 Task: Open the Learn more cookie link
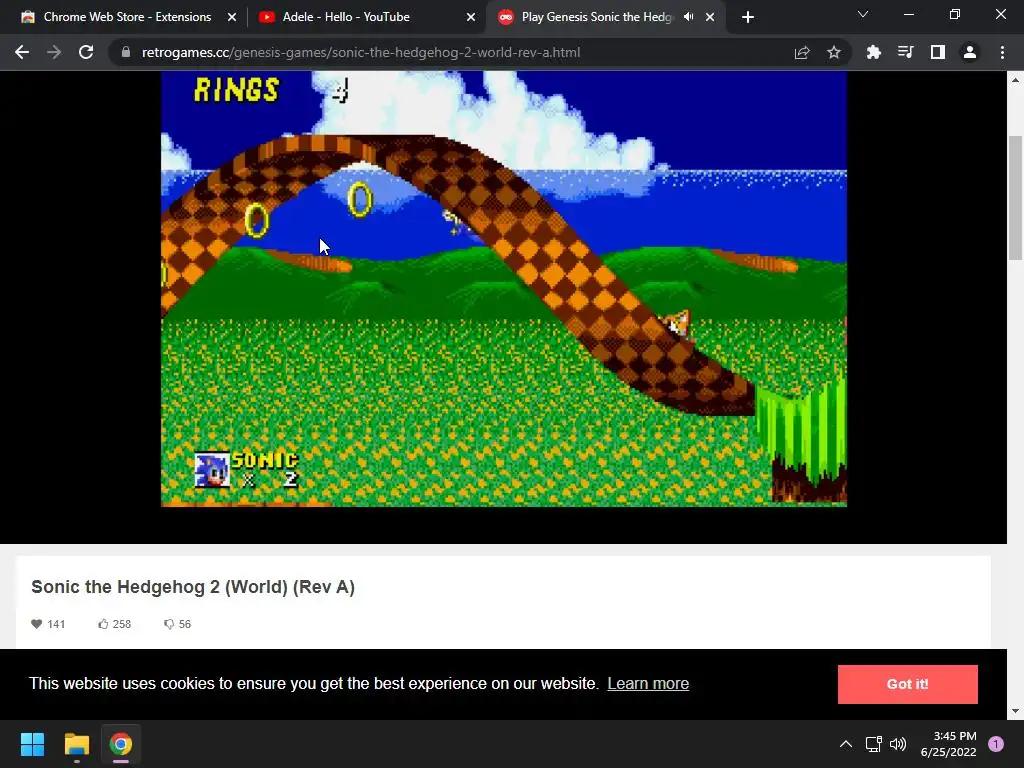pyautogui.click(x=648, y=683)
